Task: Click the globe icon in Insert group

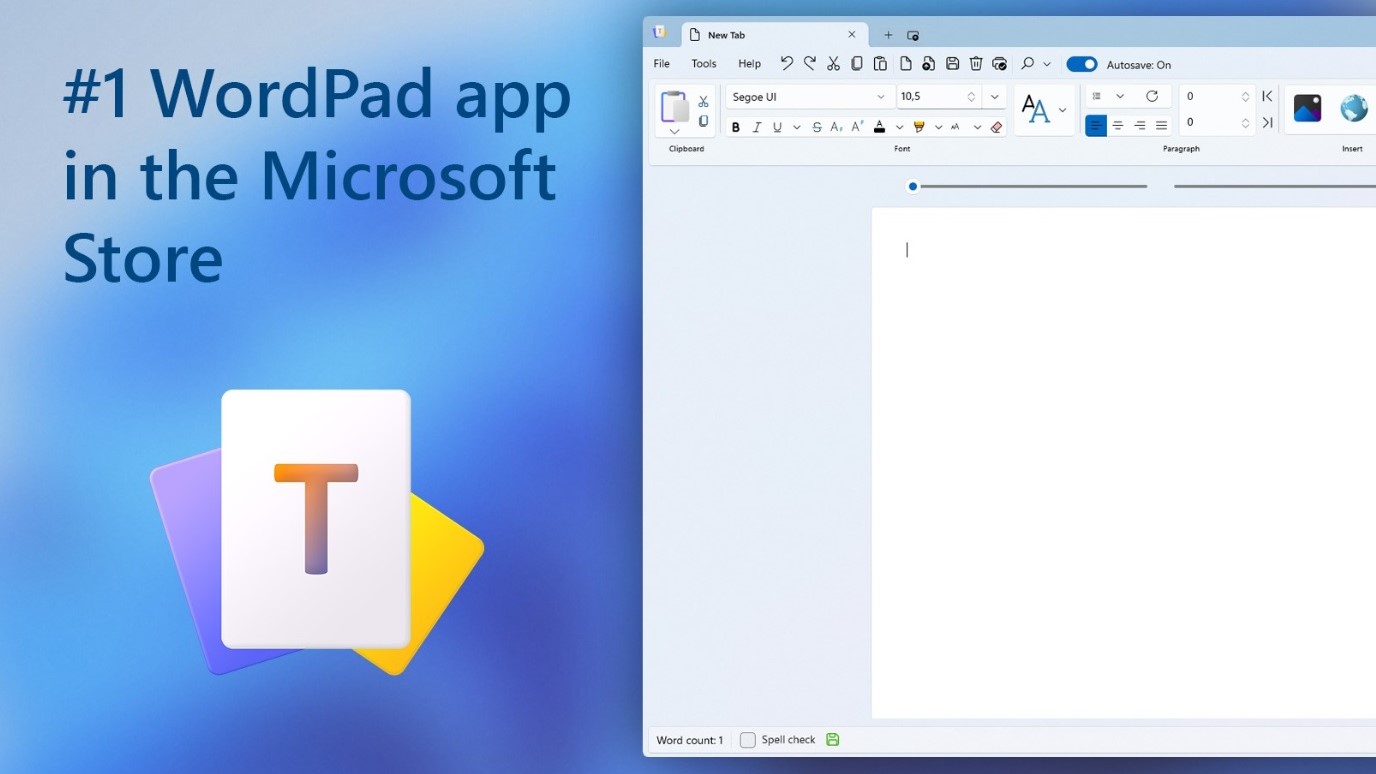Action: pyautogui.click(x=1354, y=108)
